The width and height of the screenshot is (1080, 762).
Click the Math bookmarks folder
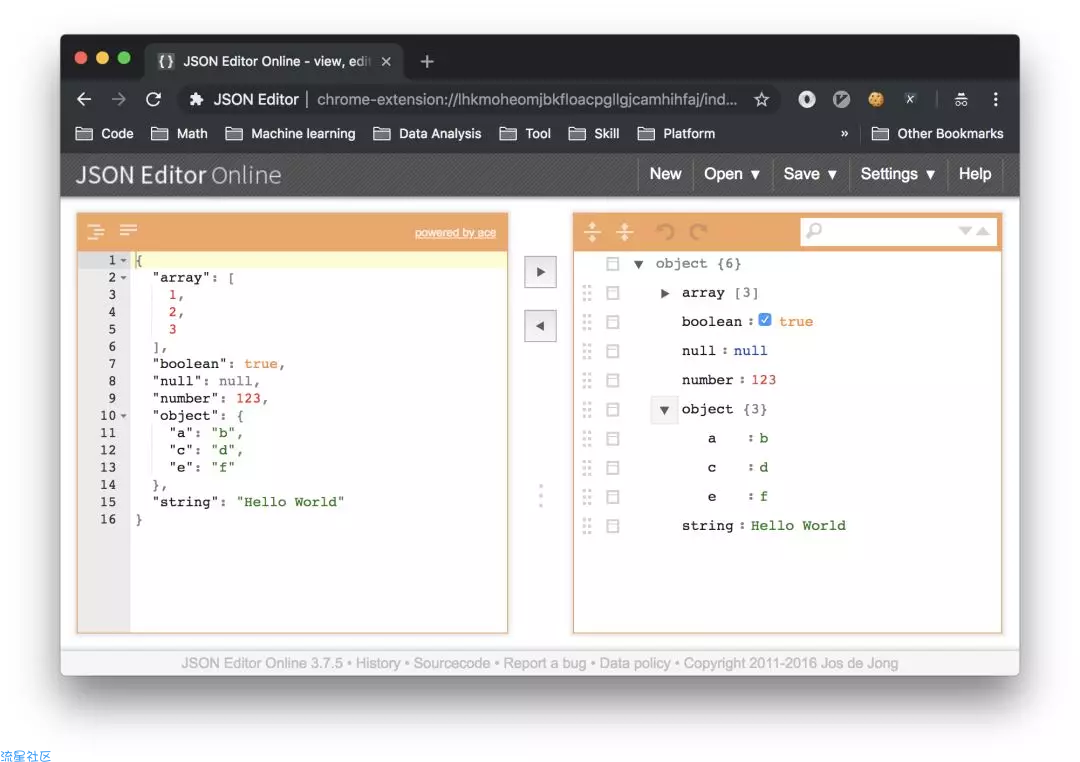click(x=179, y=134)
